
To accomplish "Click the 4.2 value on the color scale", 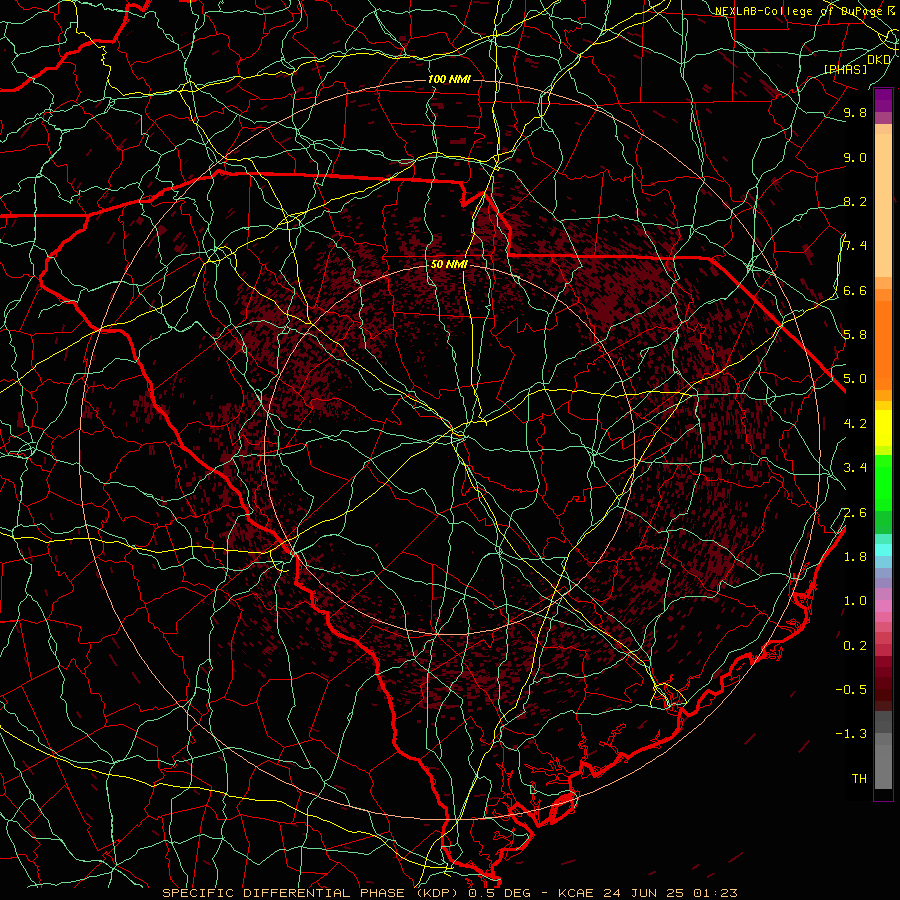I will [855, 424].
